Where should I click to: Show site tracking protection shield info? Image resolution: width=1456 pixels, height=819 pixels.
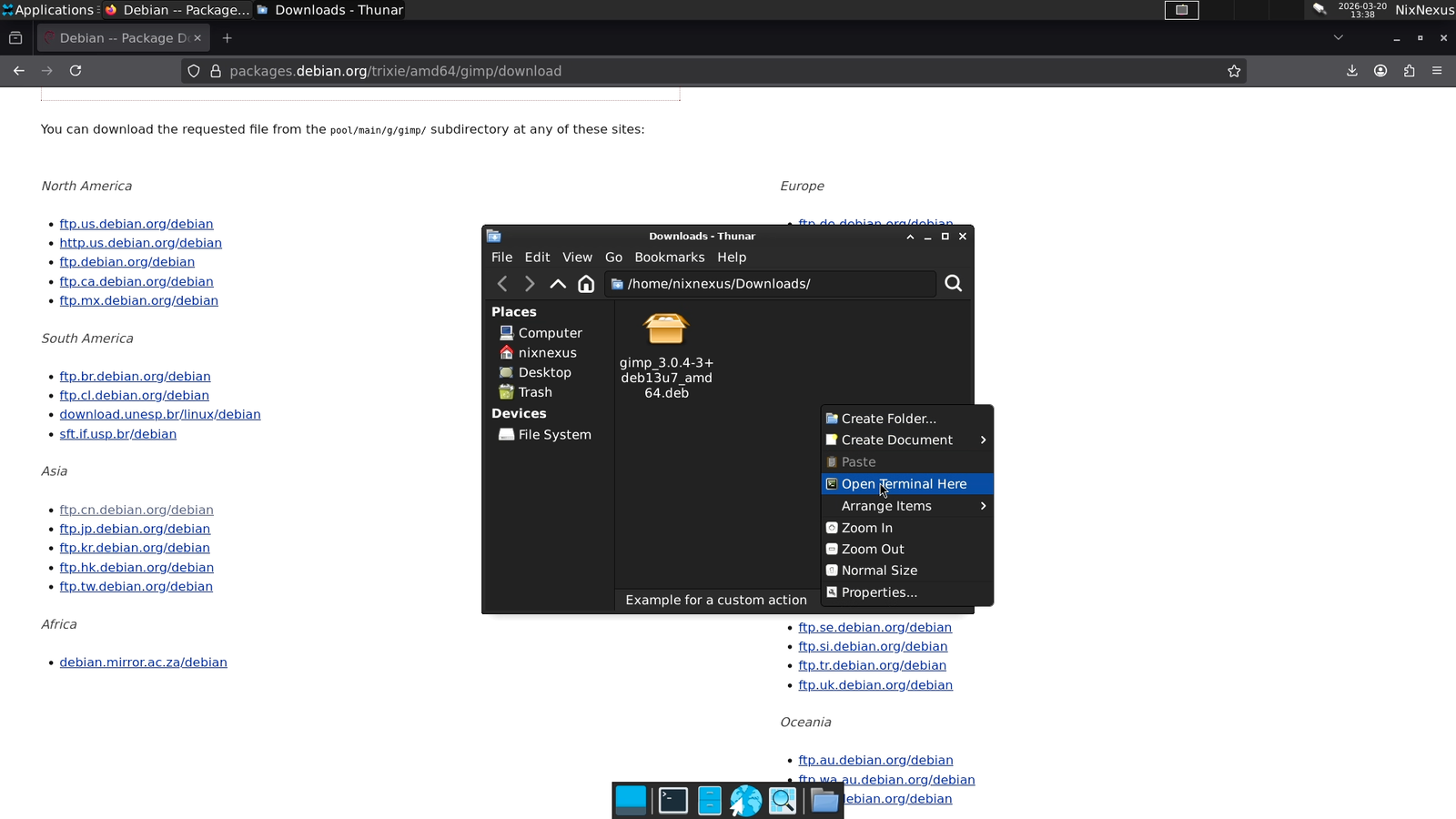[x=194, y=71]
